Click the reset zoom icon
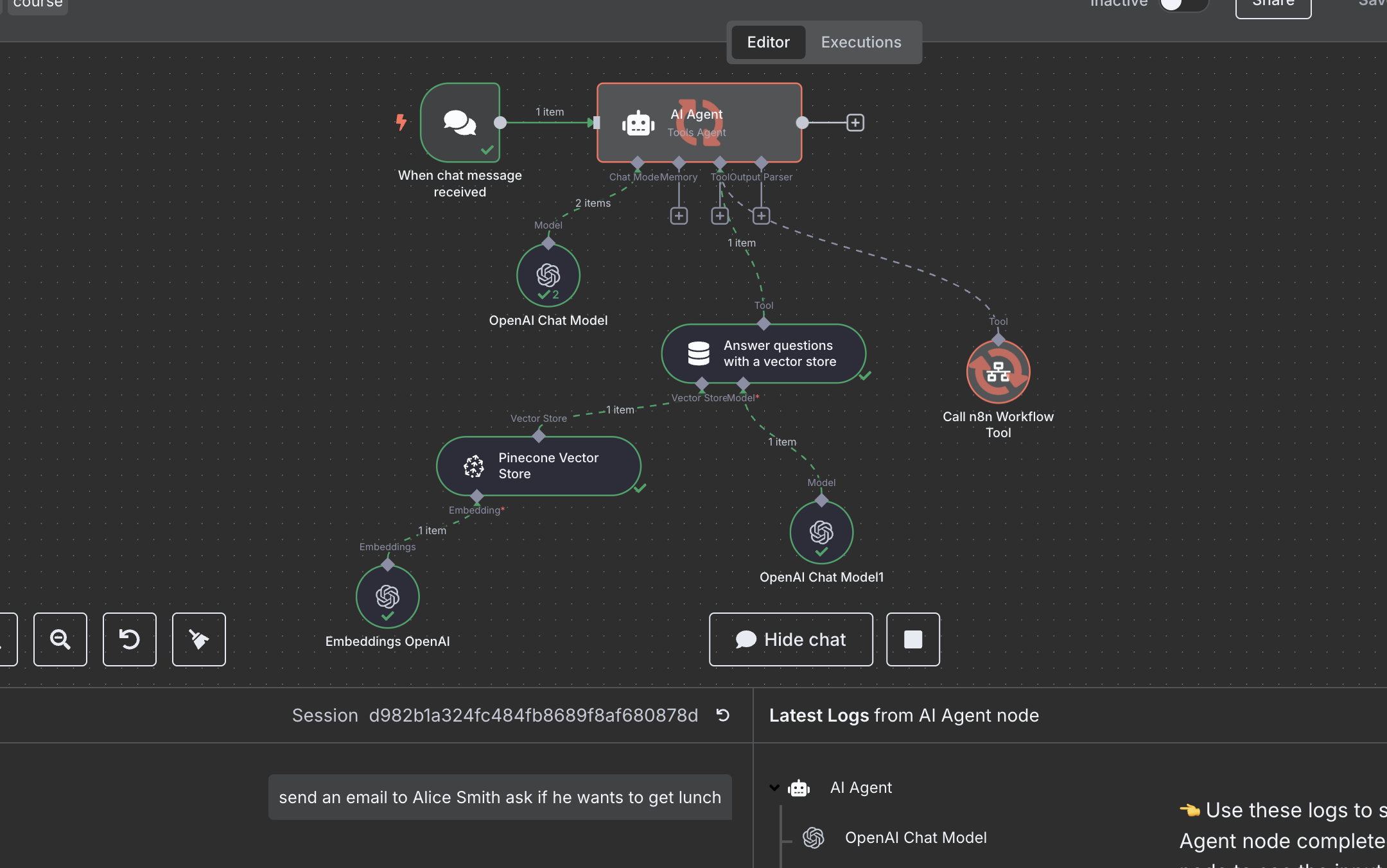Screen dimensions: 1387x868 130,639
